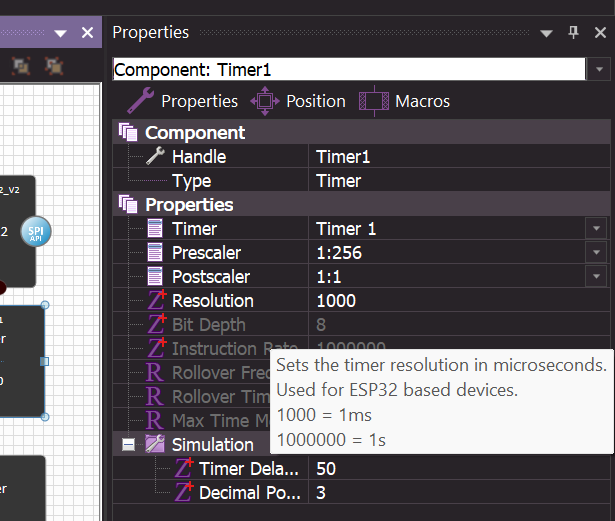This screenshot has width=615, height=521.
Task: Click the Timer Delay Z icon
Action: click(184, 468)
